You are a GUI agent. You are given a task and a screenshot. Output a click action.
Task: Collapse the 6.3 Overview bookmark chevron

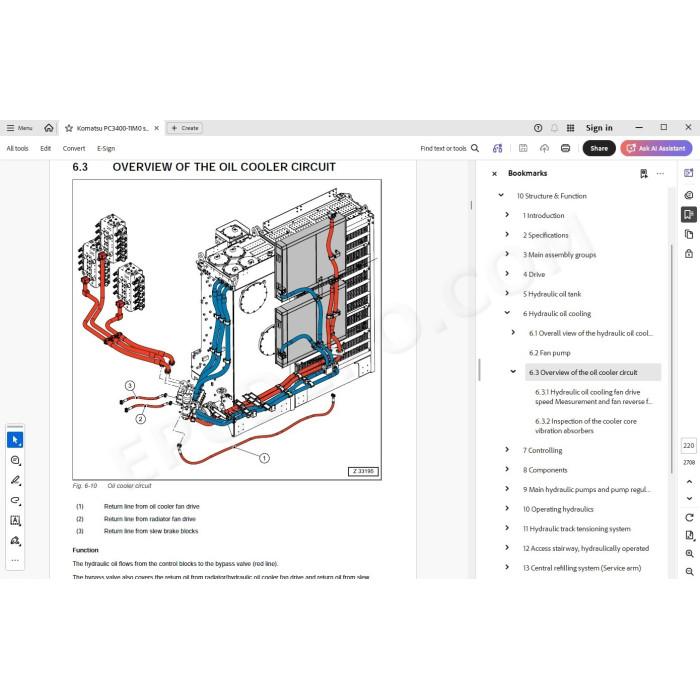tap(513, 371)
